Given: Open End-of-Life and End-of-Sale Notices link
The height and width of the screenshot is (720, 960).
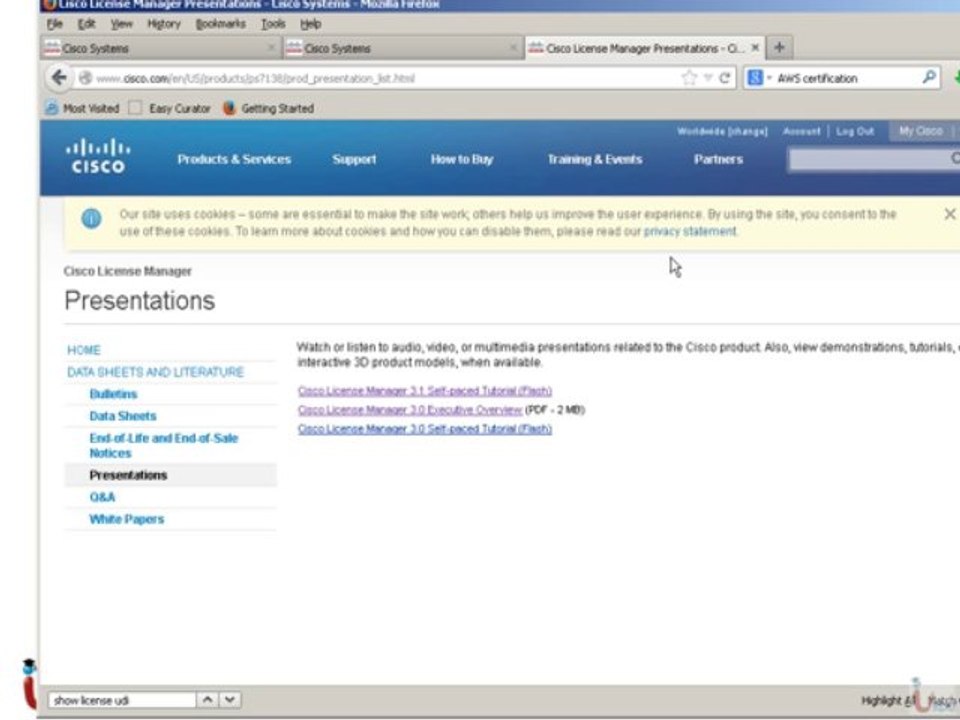Looking at the screenshot, I should 163,446.
